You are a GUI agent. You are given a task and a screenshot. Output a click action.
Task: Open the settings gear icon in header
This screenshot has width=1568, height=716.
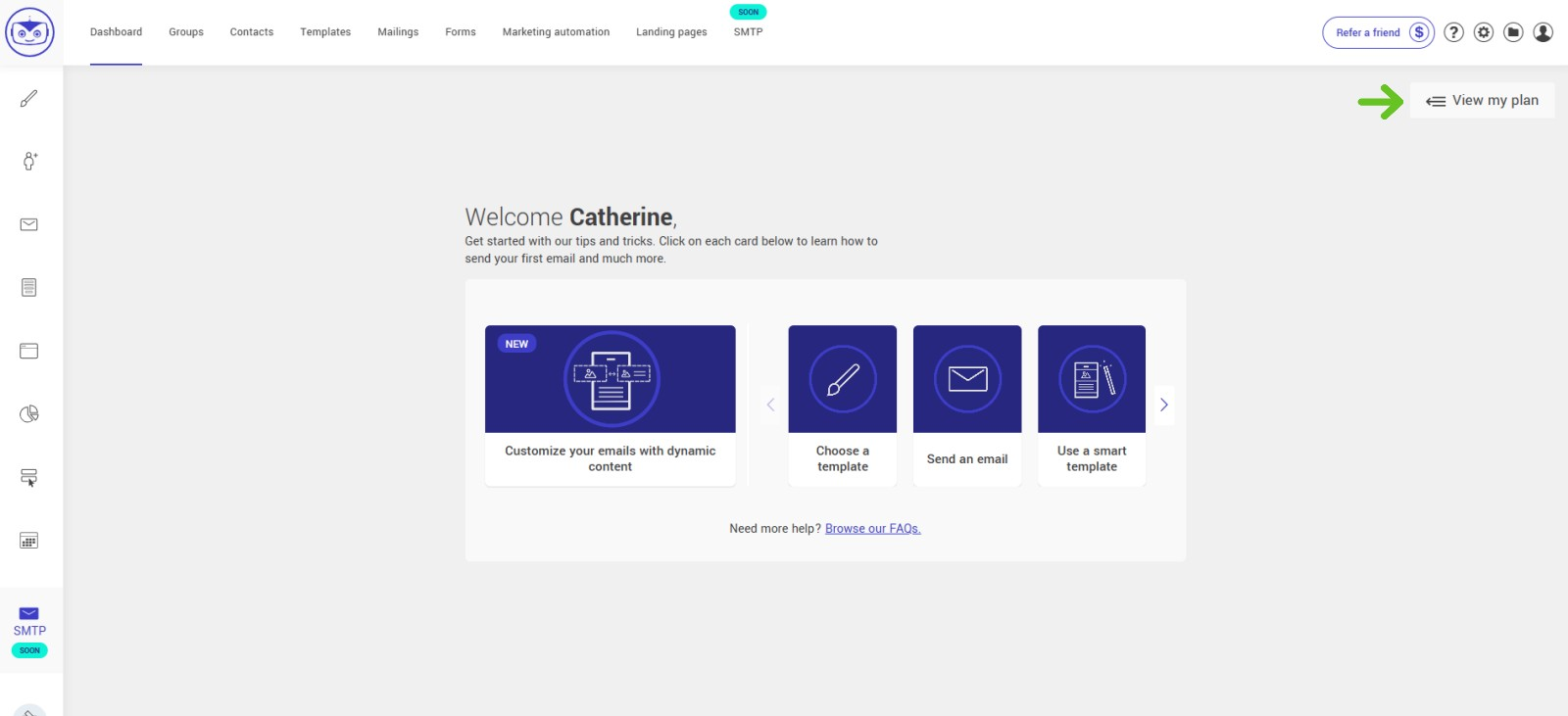click(x=1484, y=32)
